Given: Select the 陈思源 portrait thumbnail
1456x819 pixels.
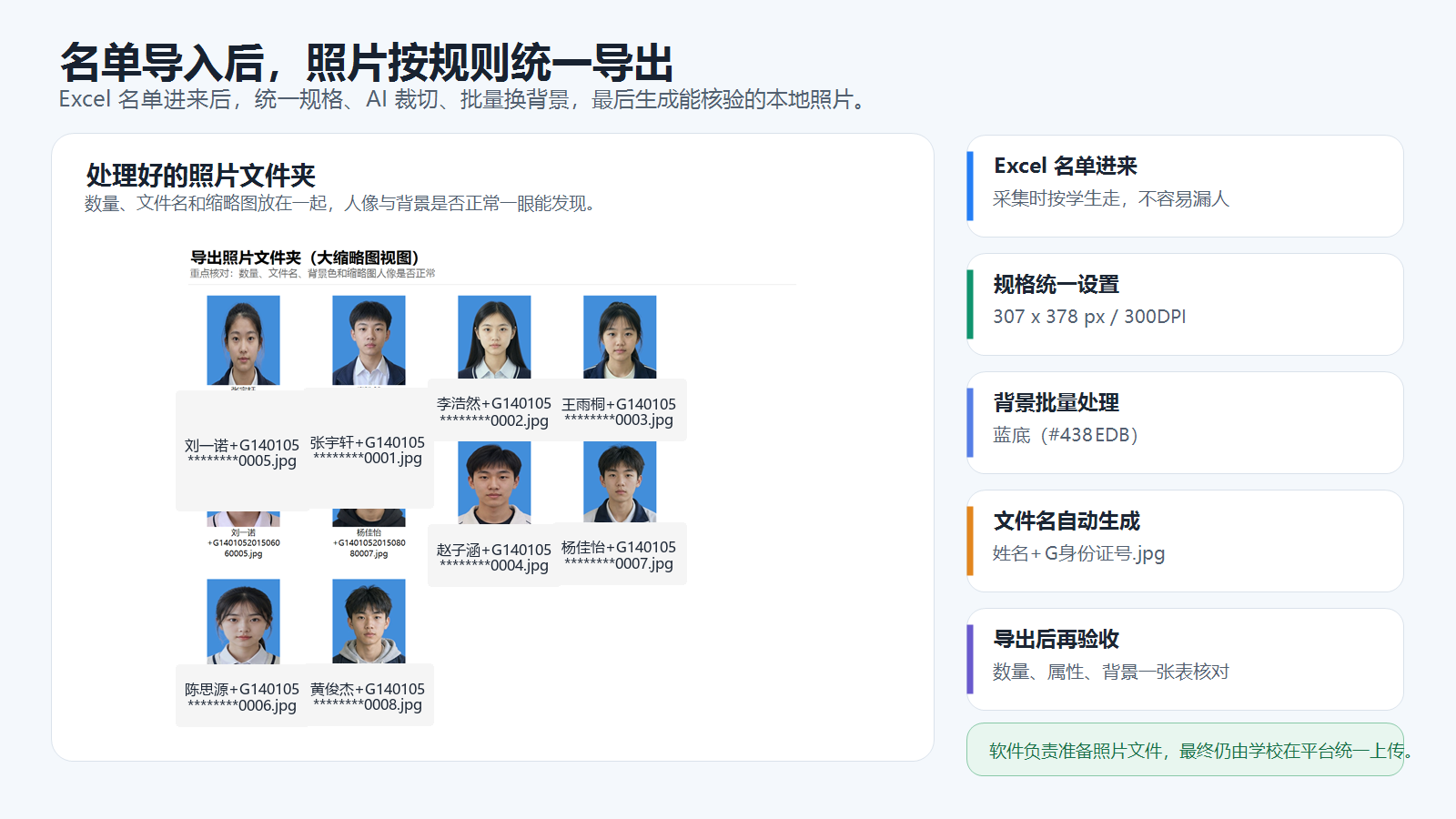Looking at the screenshot, I should pos(243,622).
